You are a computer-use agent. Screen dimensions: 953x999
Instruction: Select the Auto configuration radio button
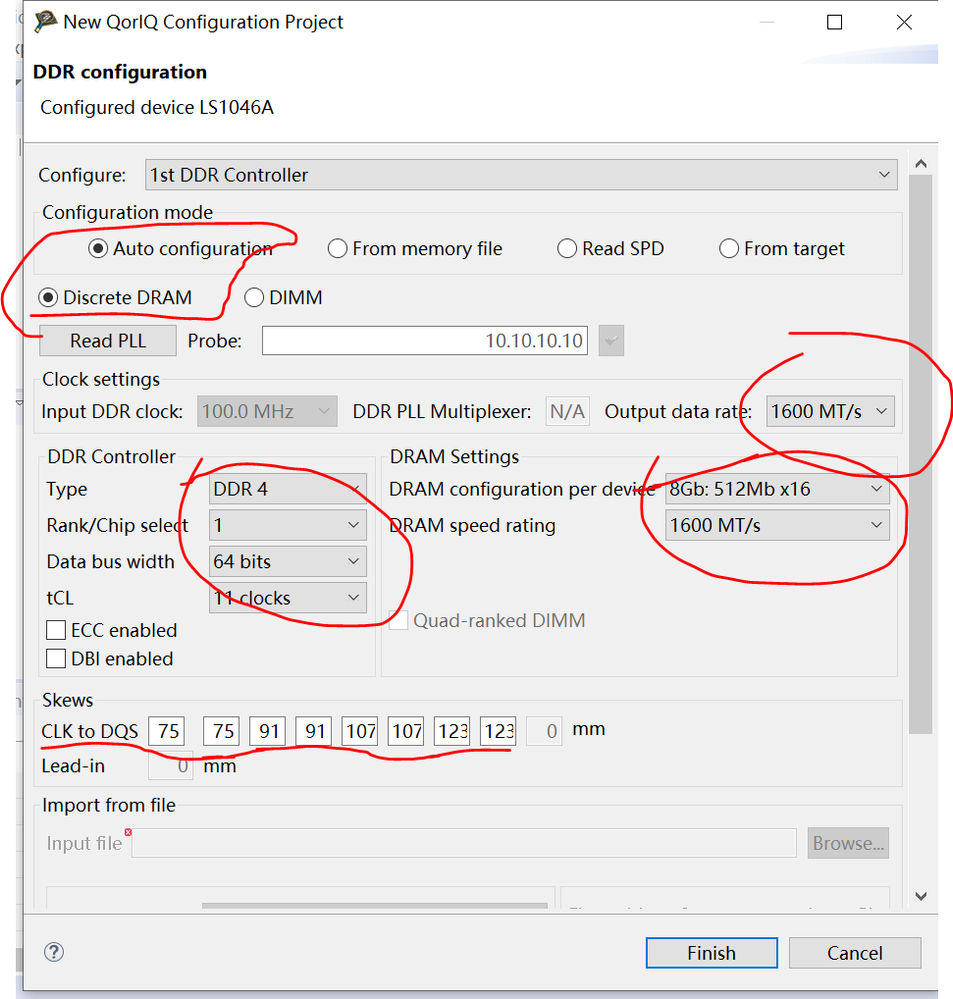pos(97,248)
